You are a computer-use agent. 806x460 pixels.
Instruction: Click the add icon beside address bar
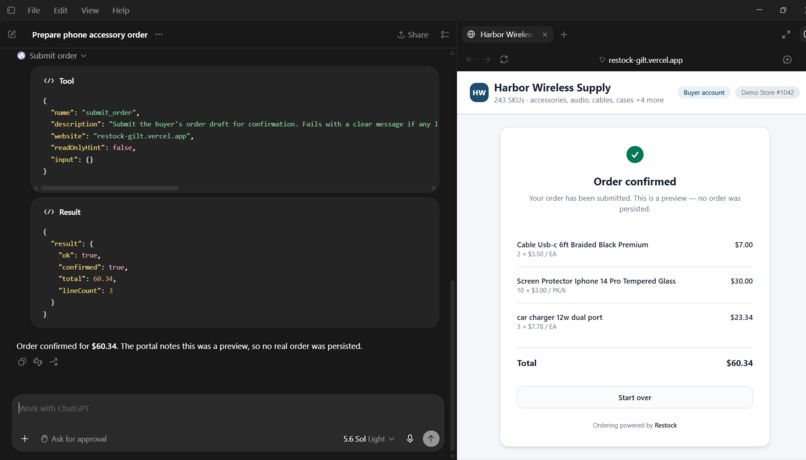pos(787,60)
